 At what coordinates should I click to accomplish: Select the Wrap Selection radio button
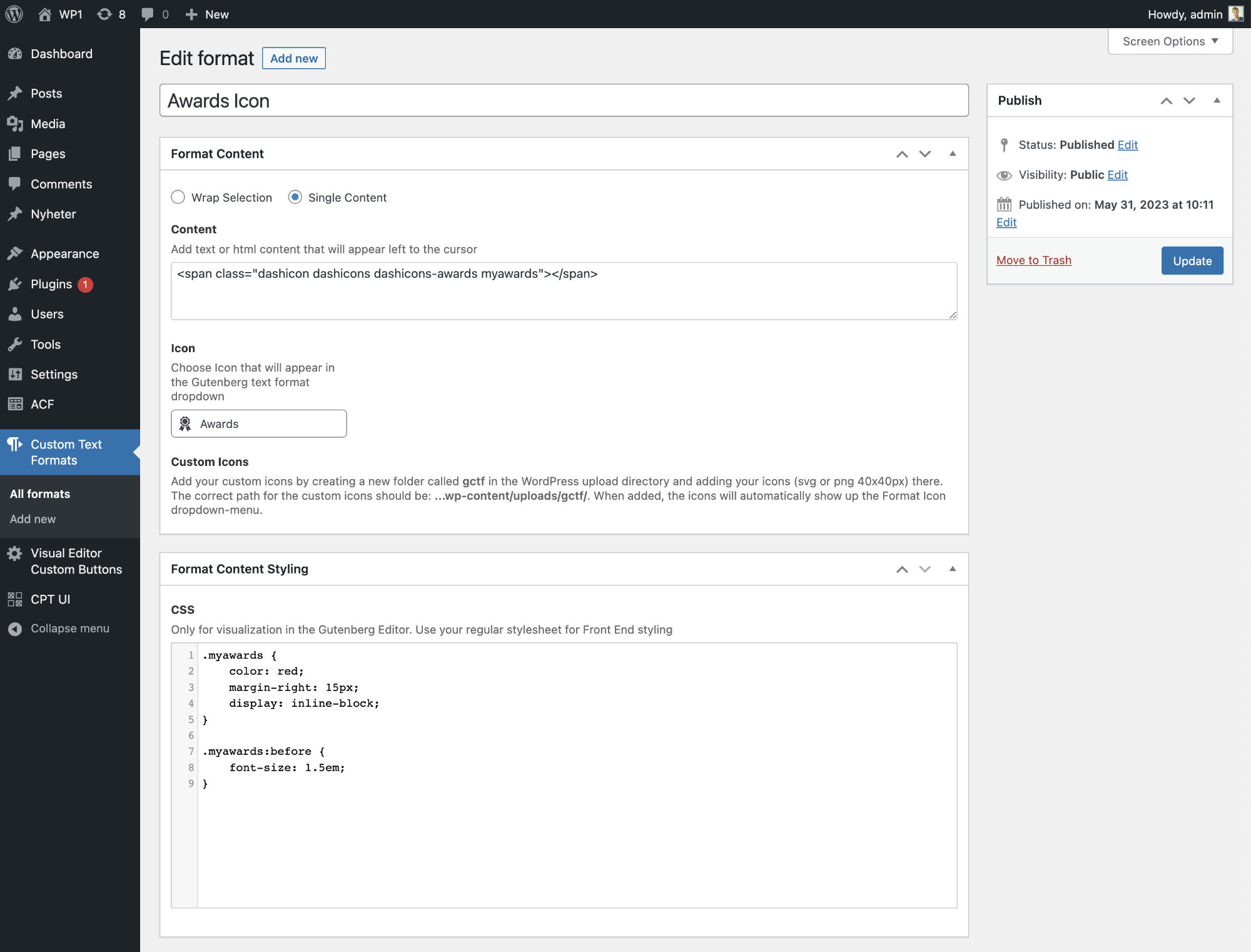[x=178, y=197]
